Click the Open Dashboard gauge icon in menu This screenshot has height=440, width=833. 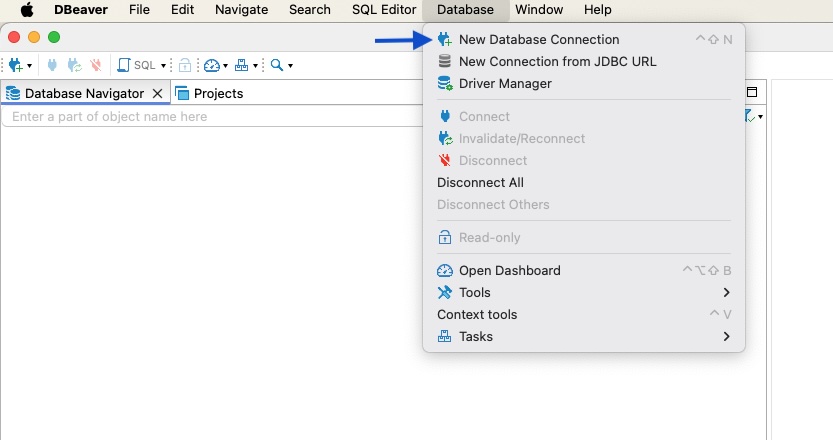click(445, 270)
